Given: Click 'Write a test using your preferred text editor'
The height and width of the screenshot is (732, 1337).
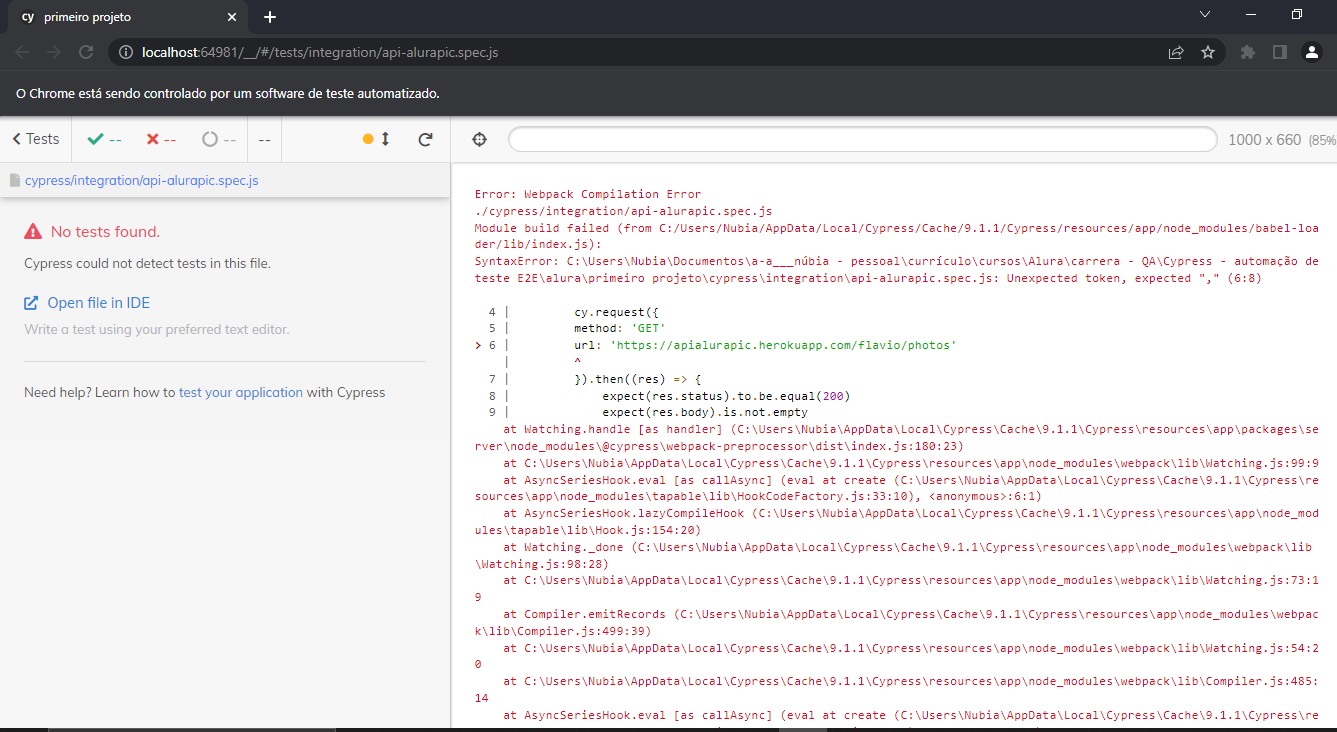Looking at the screenshot, I should coord(157,329).
